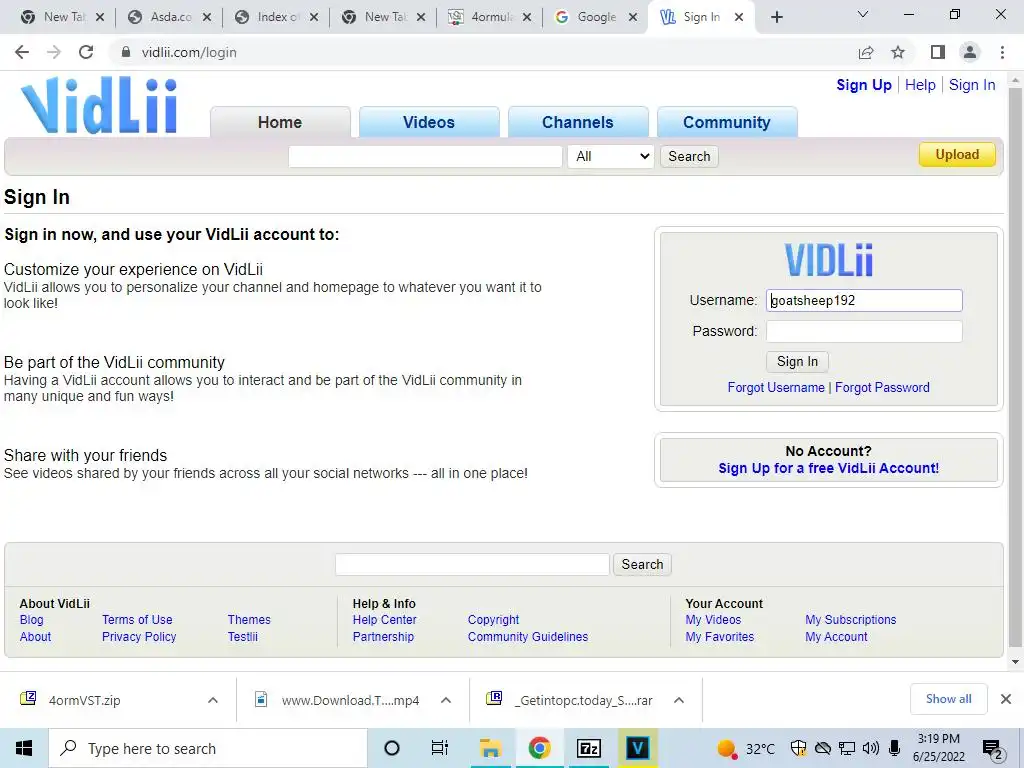Open My Subscriptions footer link
The width and height of the screenshot is (1024, 768).
coord(850,620)
